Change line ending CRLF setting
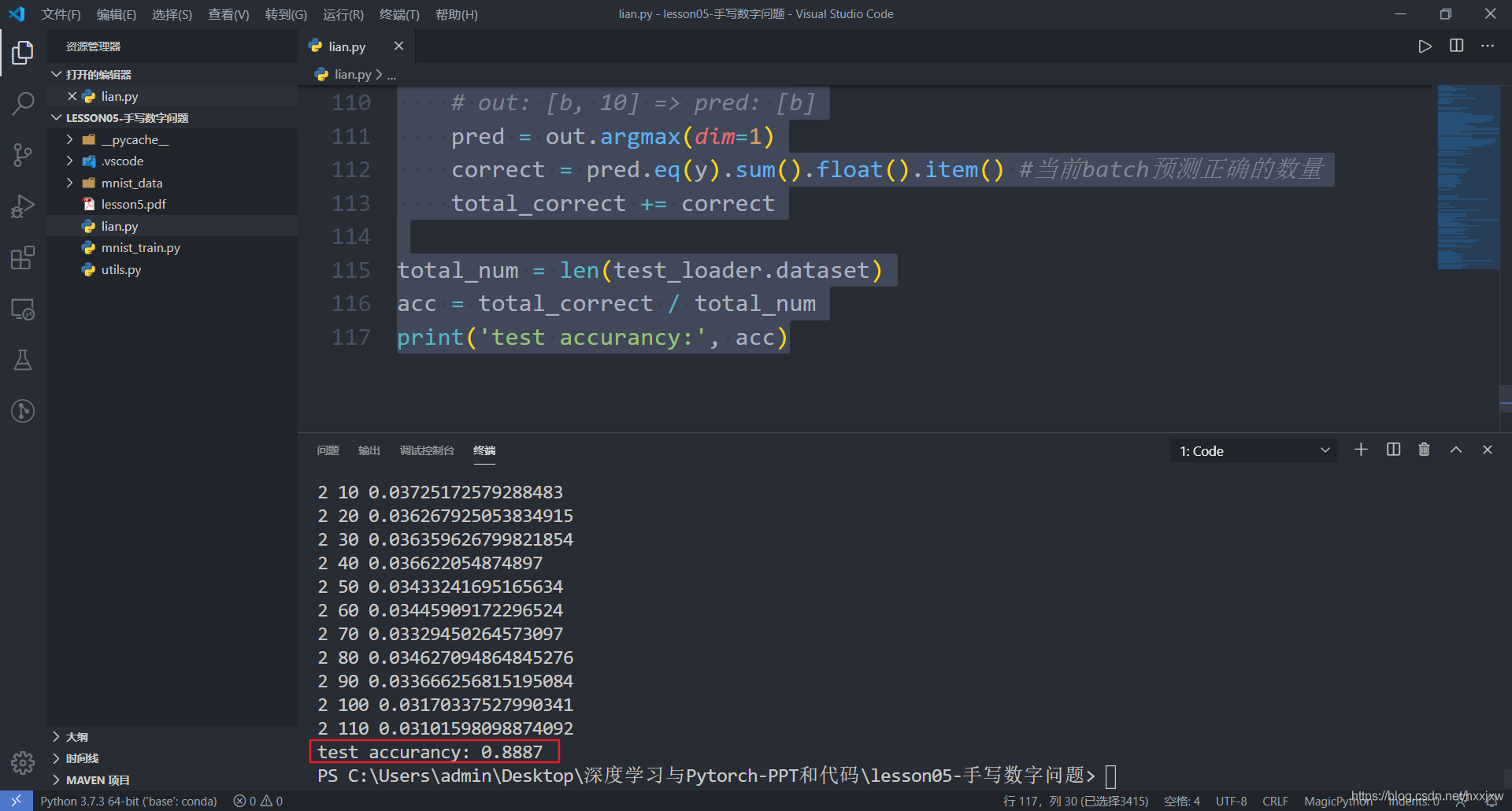 1275,801
